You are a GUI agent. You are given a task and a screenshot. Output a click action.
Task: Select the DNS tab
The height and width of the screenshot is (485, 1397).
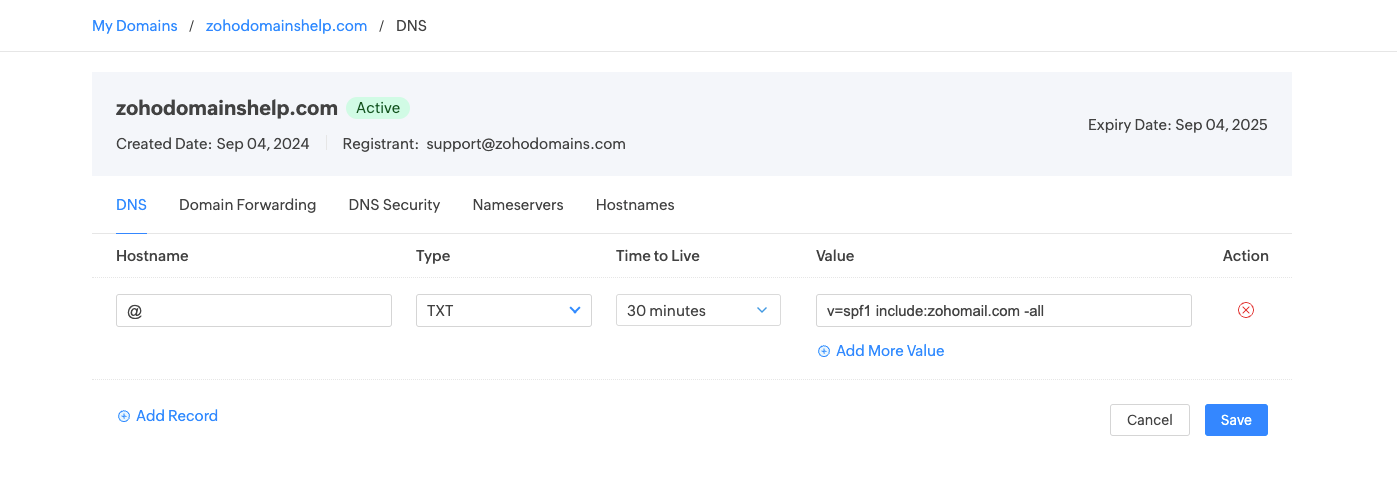[131, 205]
